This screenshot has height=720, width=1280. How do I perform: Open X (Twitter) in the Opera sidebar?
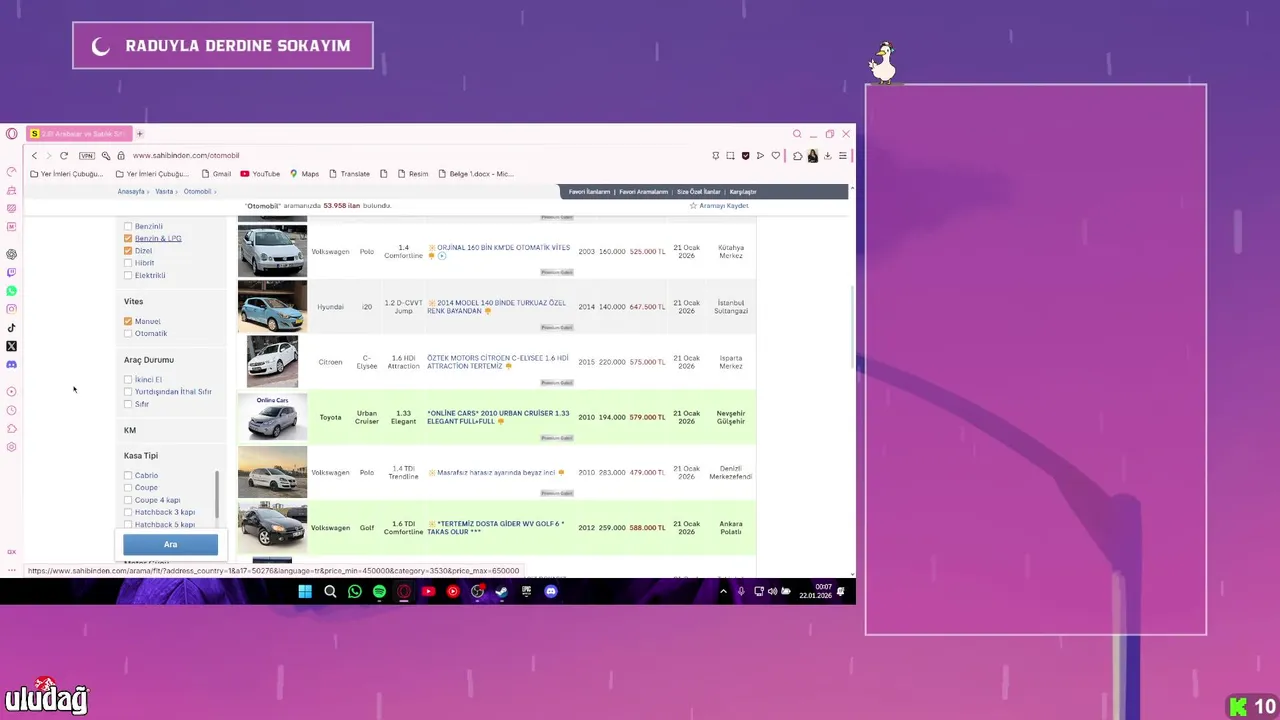[11, 346]
